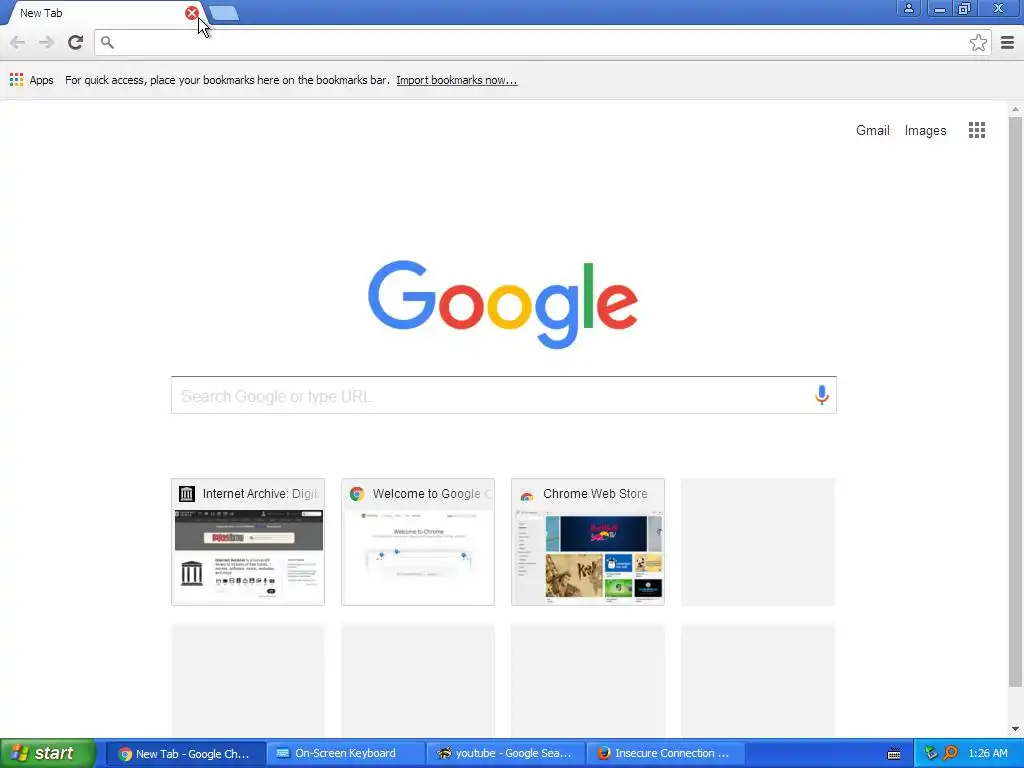
Task: Open the Welcome to Google Chrome thumbnail
Action: point(418,542)
